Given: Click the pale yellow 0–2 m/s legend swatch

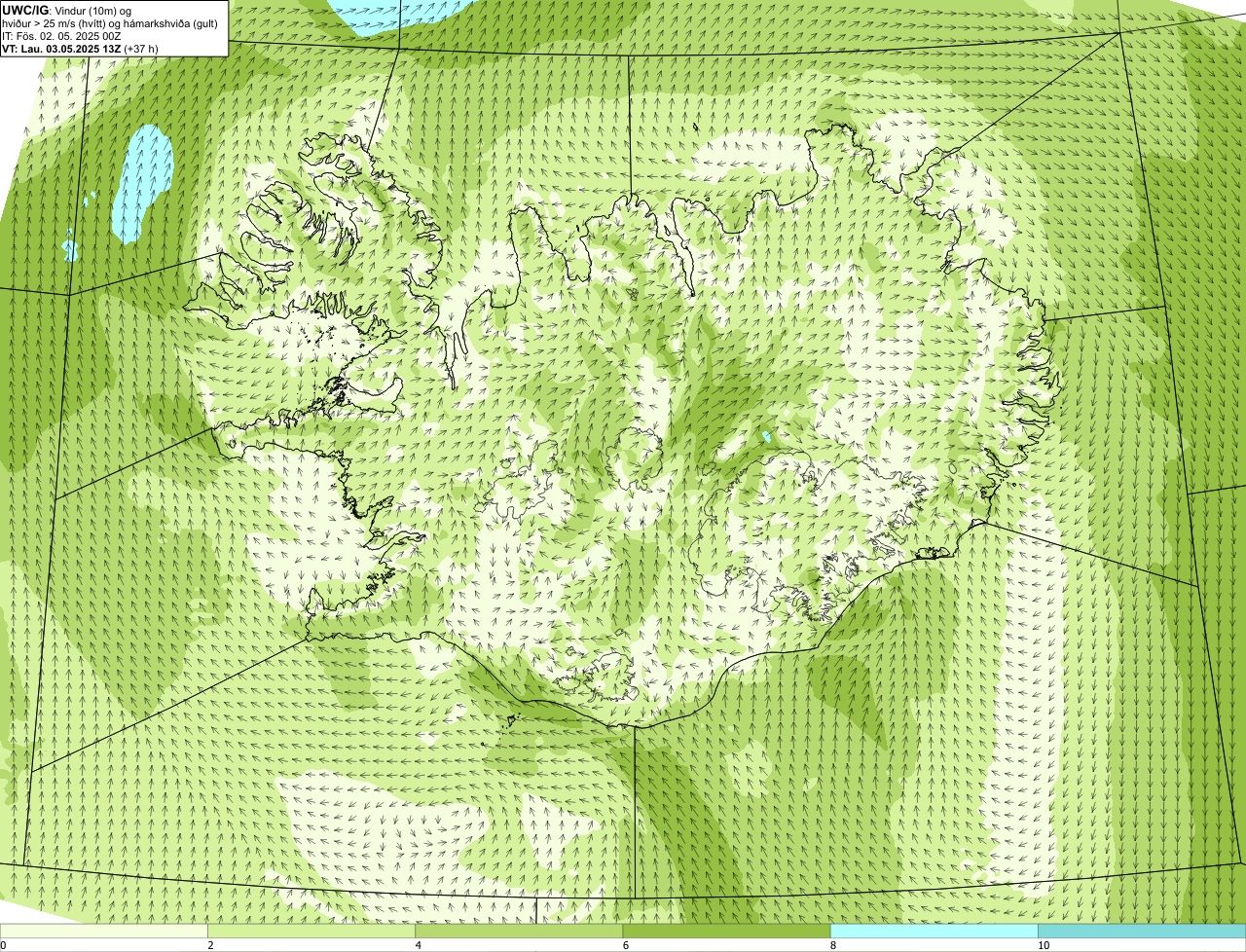Looking at the screenshot, I should pyautogui.click(x=103, y=931).
